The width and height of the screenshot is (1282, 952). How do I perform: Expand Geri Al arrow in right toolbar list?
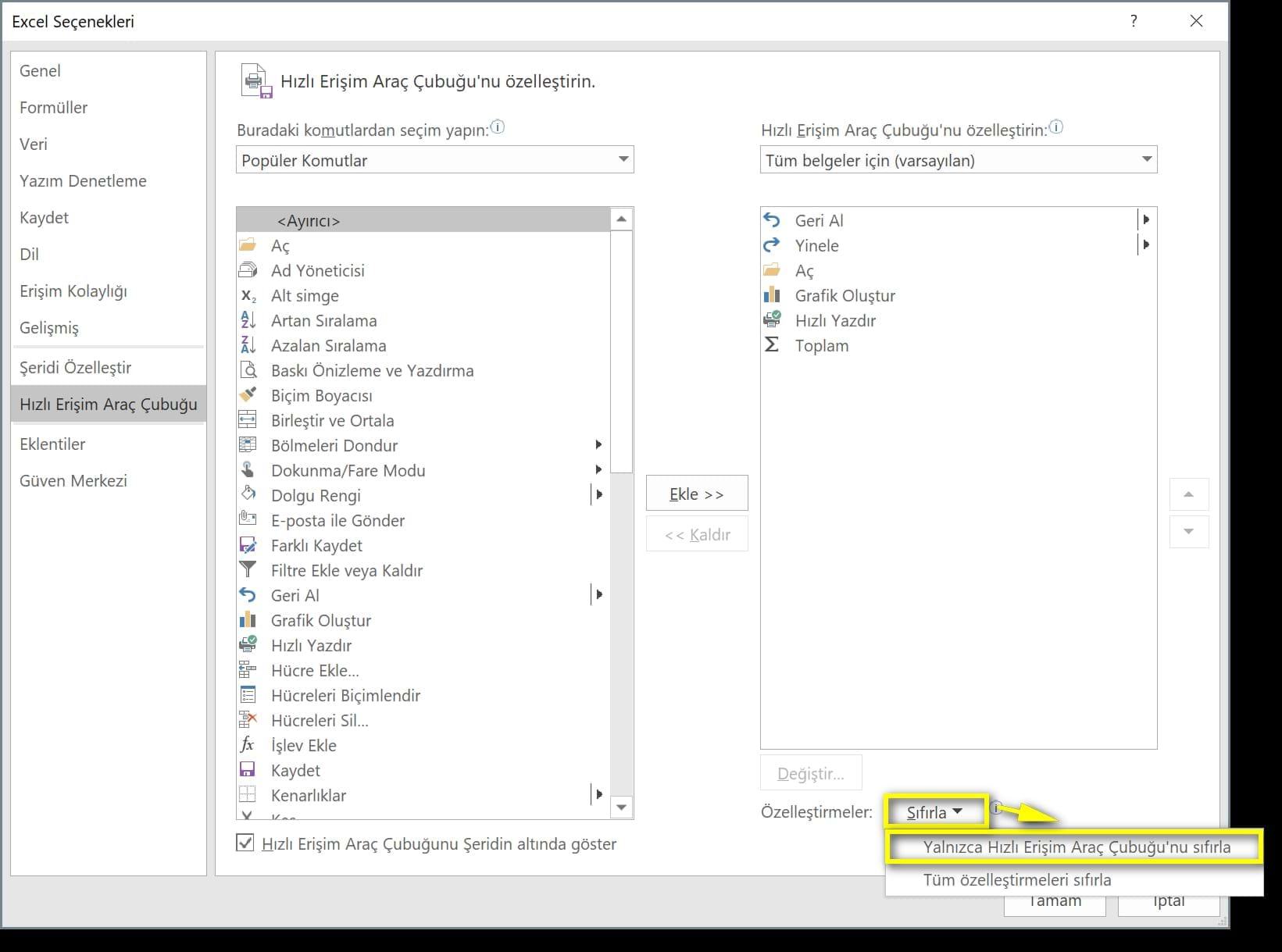point(1146,219)
